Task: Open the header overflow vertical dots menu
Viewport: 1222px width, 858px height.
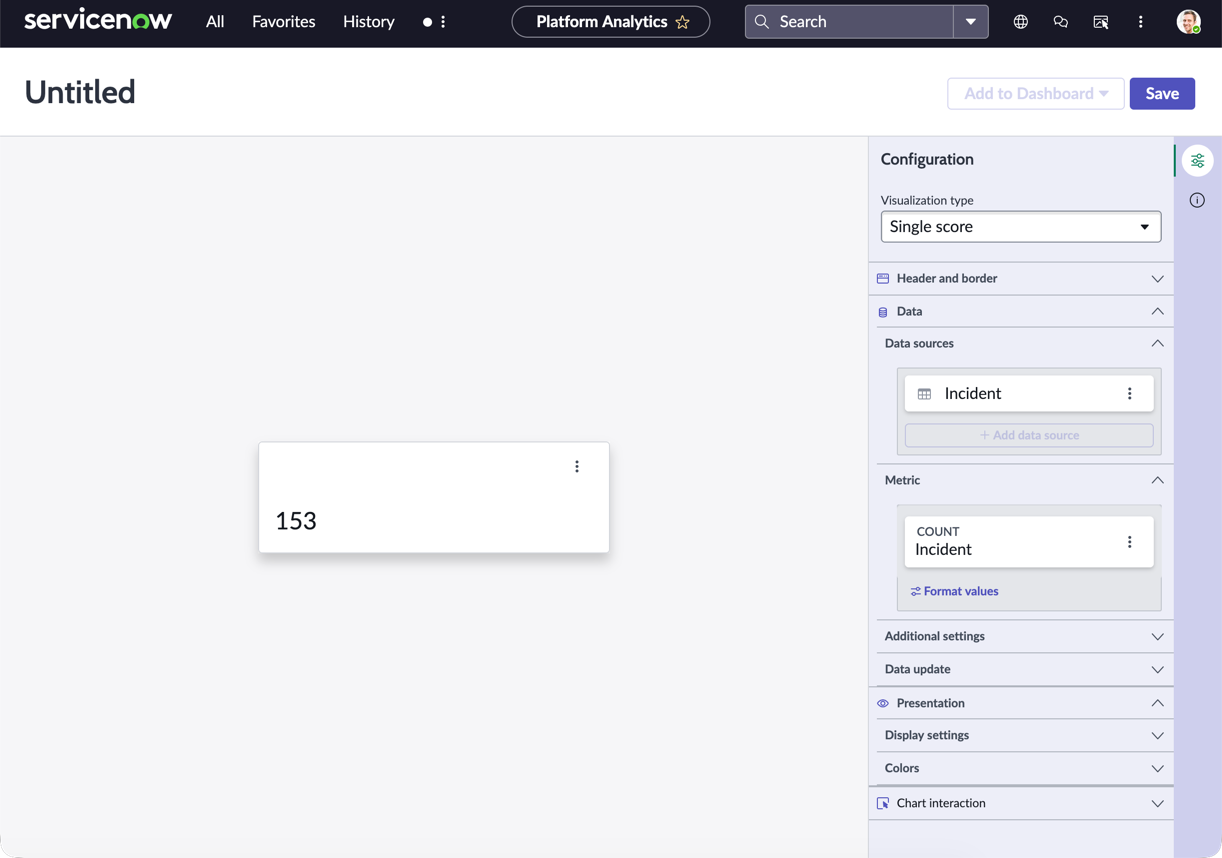Action: coord(1141,21)
